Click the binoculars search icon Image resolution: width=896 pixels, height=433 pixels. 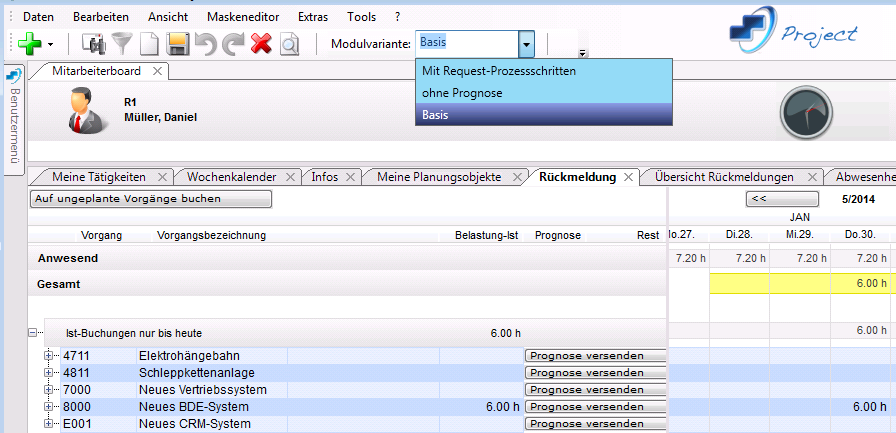pos(94,44)
